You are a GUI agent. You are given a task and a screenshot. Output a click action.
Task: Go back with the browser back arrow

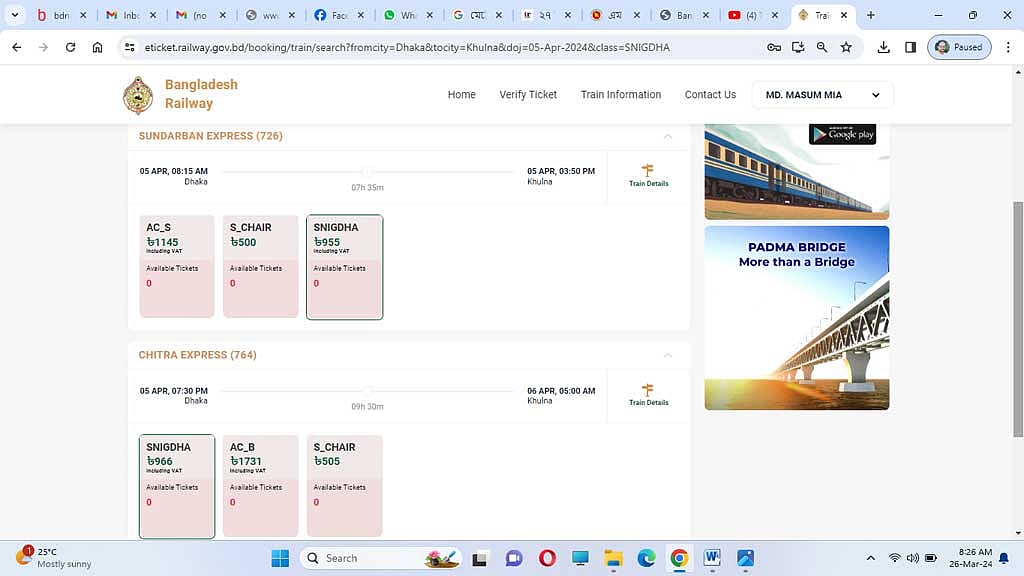coord(17,47)
